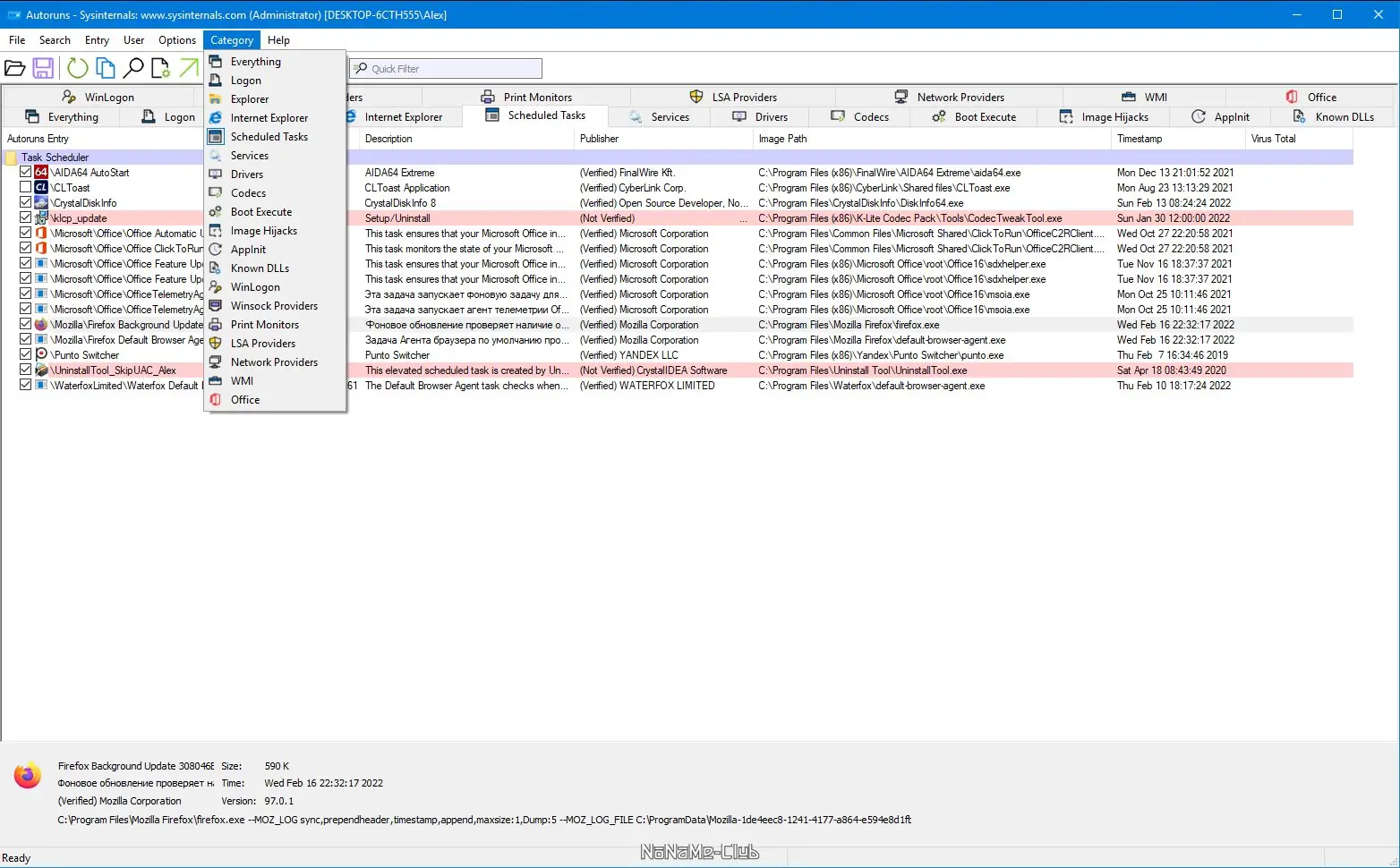
Task: Click the '(Verified) WATERFOX LIMITED' publisher cell
Action: [x=647, y=386]
